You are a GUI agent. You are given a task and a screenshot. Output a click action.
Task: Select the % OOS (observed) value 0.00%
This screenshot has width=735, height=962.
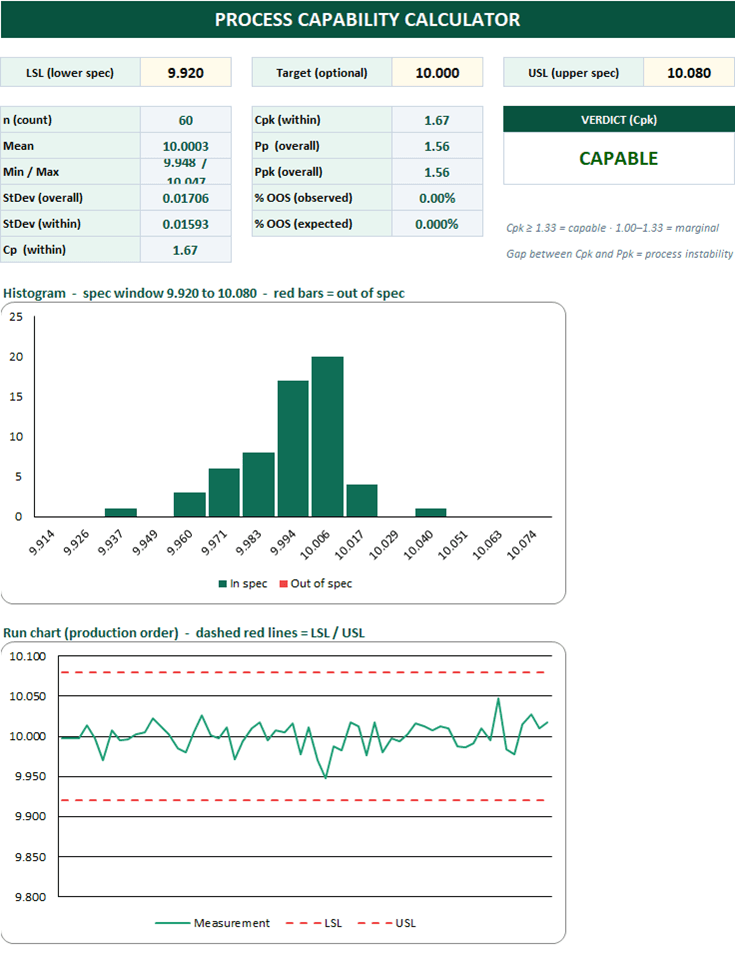(x=437, y=198)
